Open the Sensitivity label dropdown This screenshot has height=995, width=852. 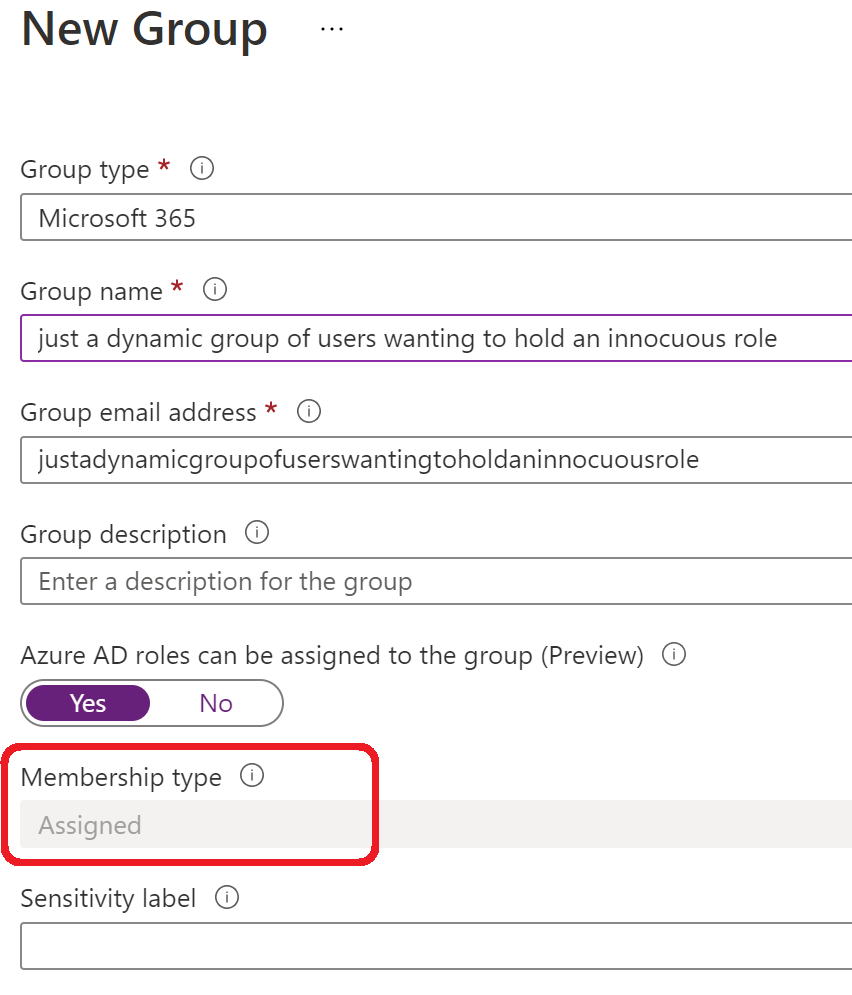click(436, 946)
